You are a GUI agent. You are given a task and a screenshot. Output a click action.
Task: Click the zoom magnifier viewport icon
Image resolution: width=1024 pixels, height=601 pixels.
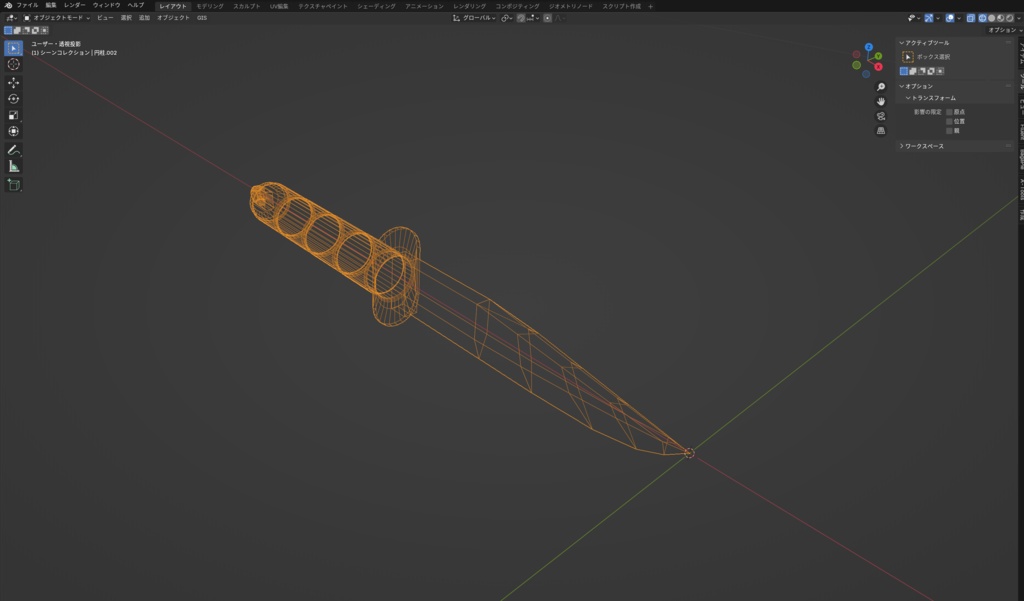click(x=880, y=87)
